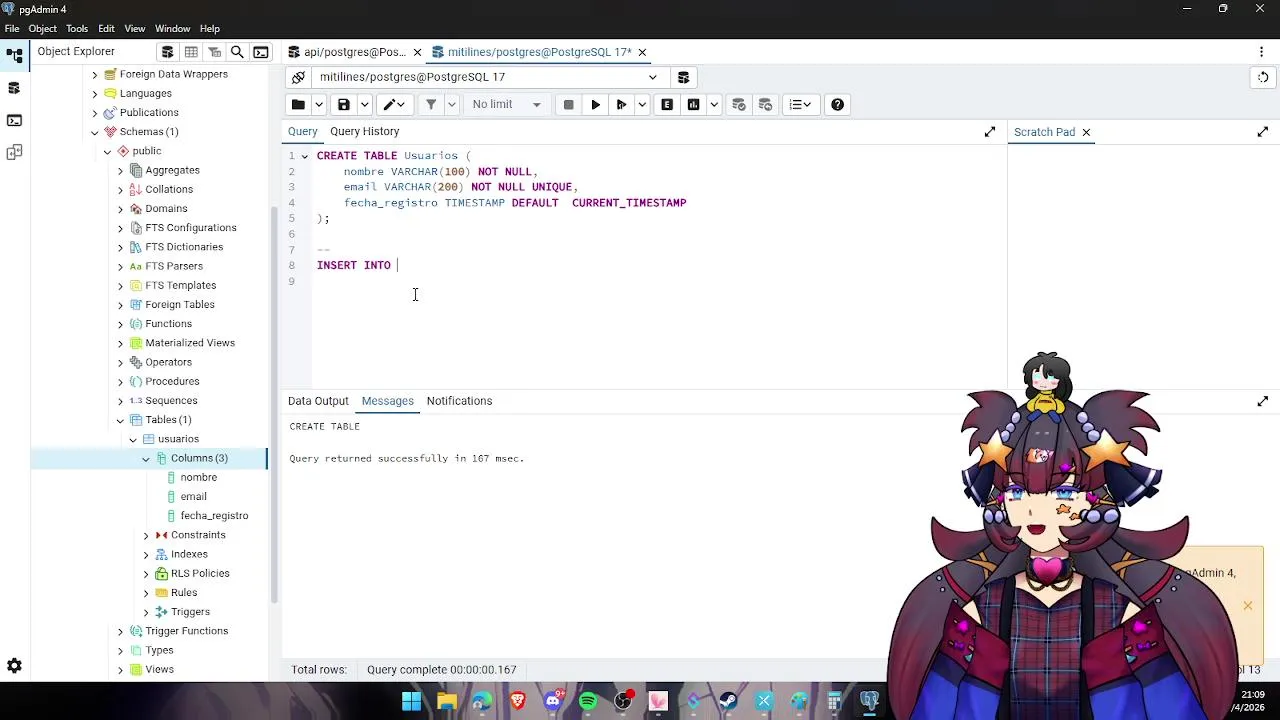
Task: Run Explain on the query
Action: click(x=667, y=105)
